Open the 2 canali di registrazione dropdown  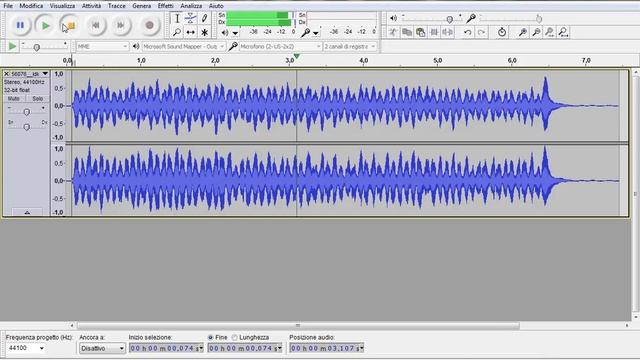(x=350, y=47)
